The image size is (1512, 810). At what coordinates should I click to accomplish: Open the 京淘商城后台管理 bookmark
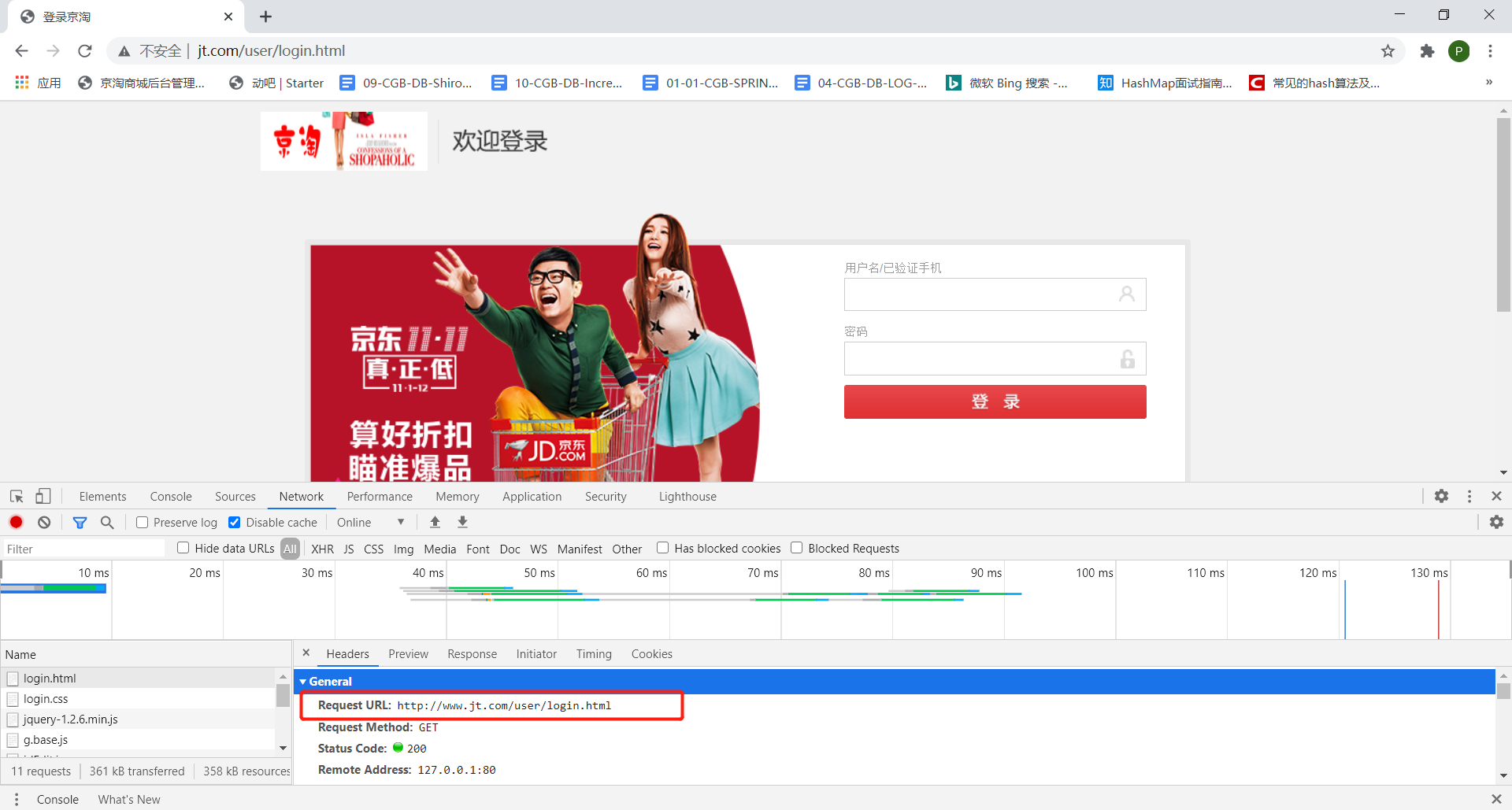coord(142,82)
